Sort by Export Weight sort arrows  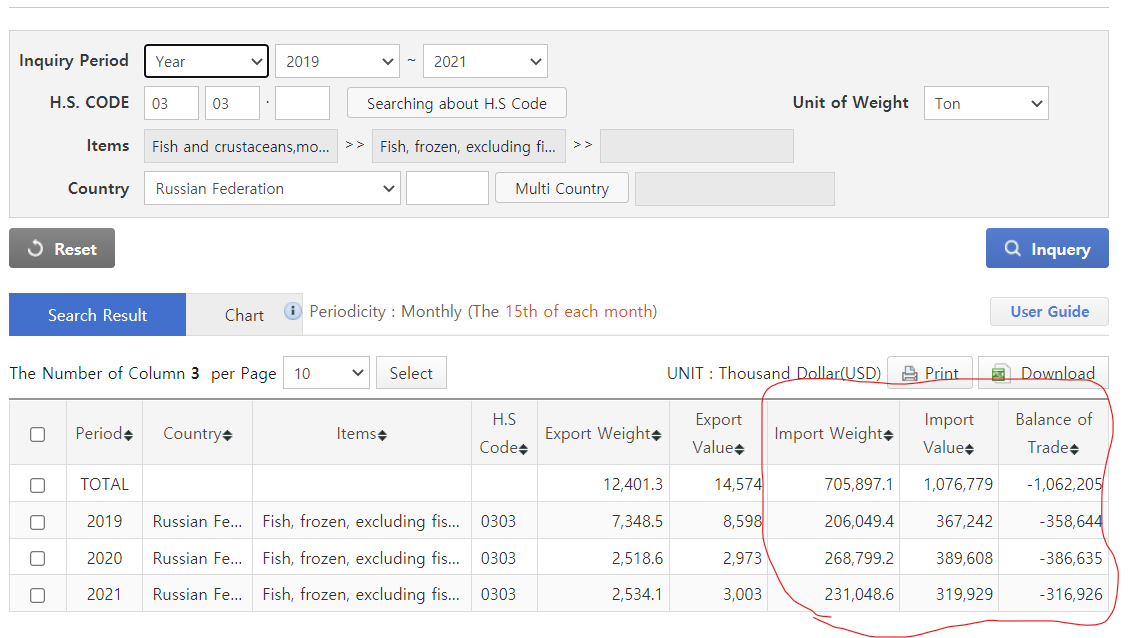click(656, 435)
